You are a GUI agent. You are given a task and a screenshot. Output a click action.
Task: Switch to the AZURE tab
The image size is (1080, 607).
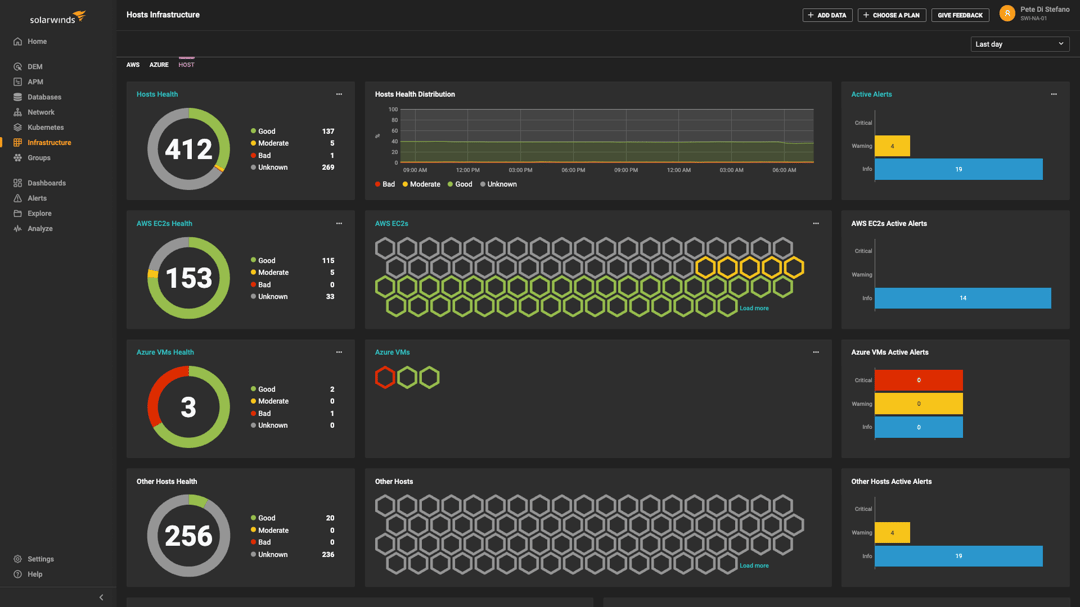coord(159,63)
